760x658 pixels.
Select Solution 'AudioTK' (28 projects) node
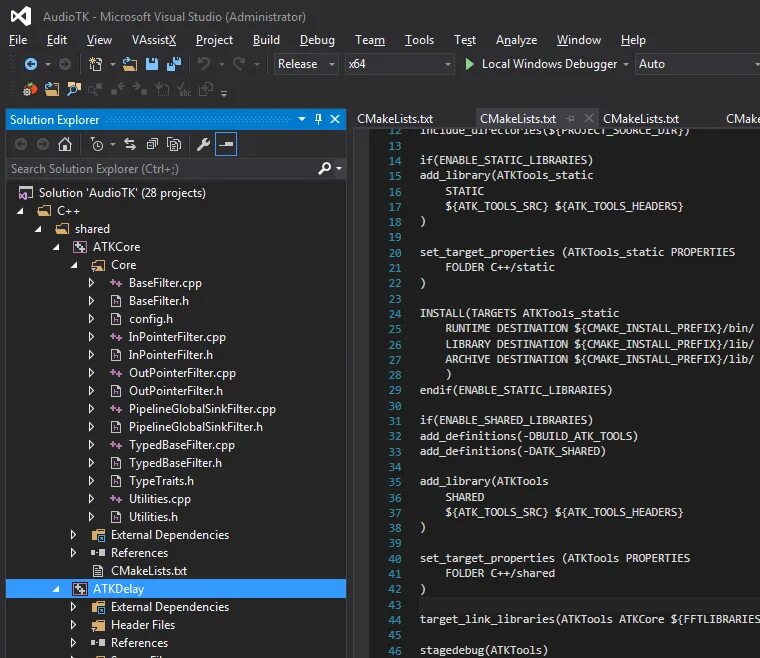[x=122, y=193]
